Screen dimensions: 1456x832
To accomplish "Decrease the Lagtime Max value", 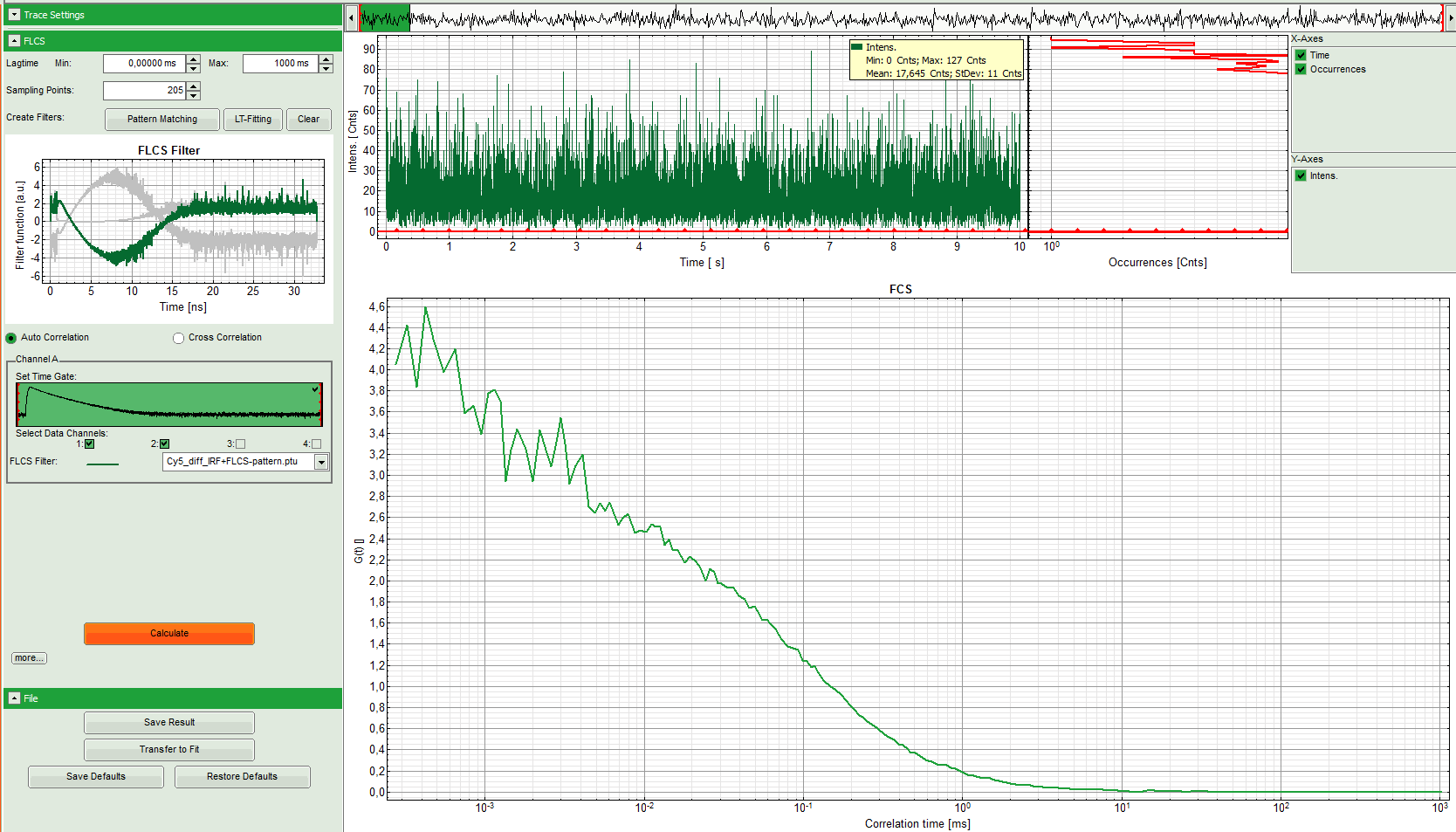I will [326, 68].
